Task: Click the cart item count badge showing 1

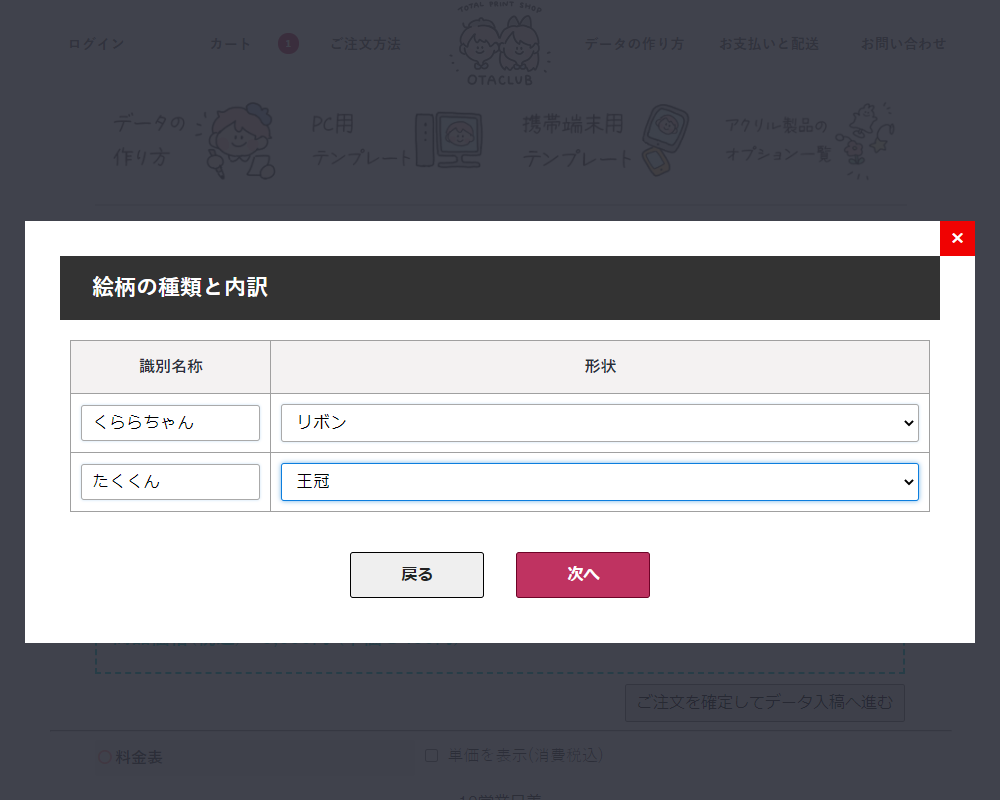Action: pyautogui.click(x=288, y=44)
